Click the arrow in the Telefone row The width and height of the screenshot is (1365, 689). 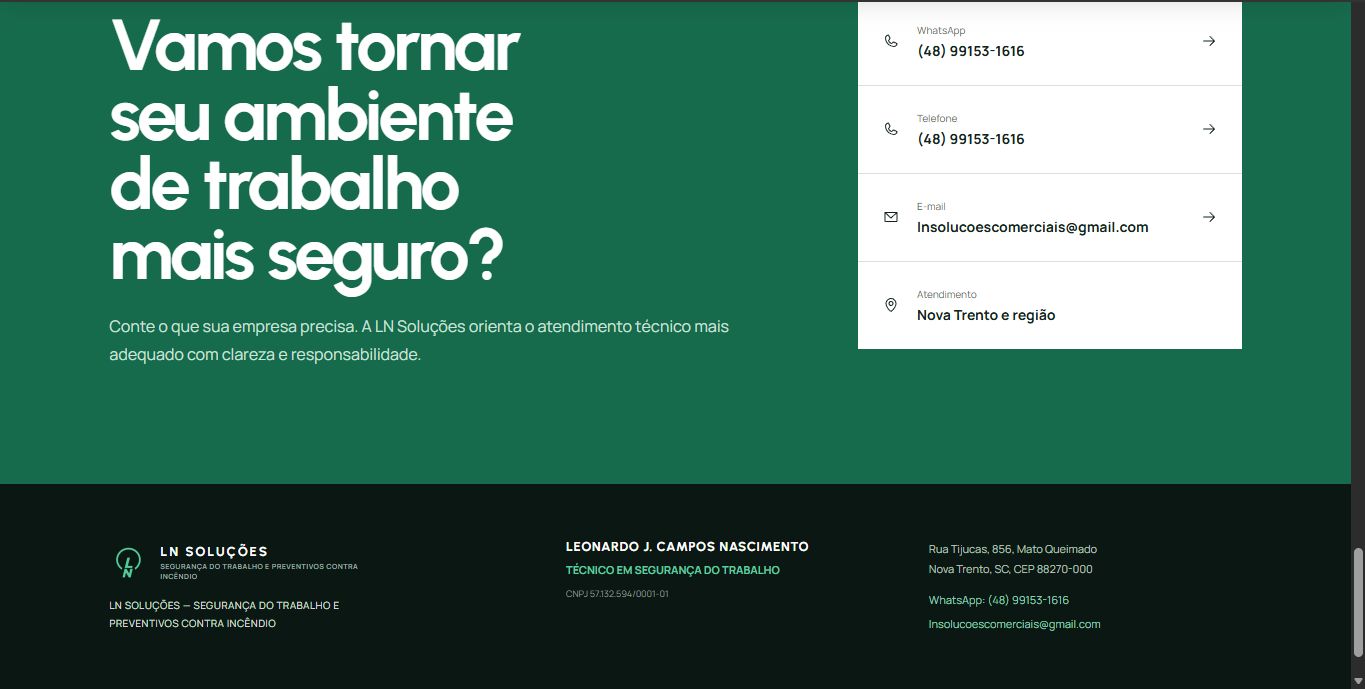point(1209,129)
